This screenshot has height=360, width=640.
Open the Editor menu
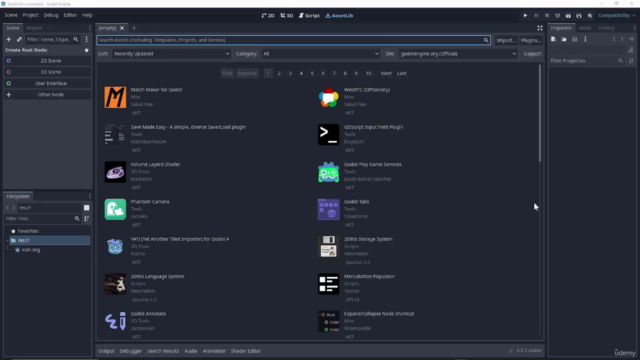coord(70,15)
